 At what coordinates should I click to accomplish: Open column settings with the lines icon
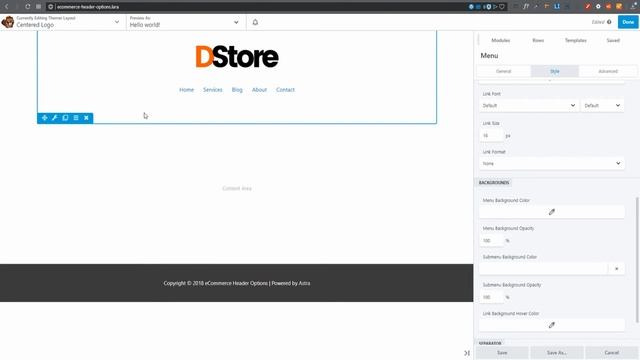tap(76, 118)
